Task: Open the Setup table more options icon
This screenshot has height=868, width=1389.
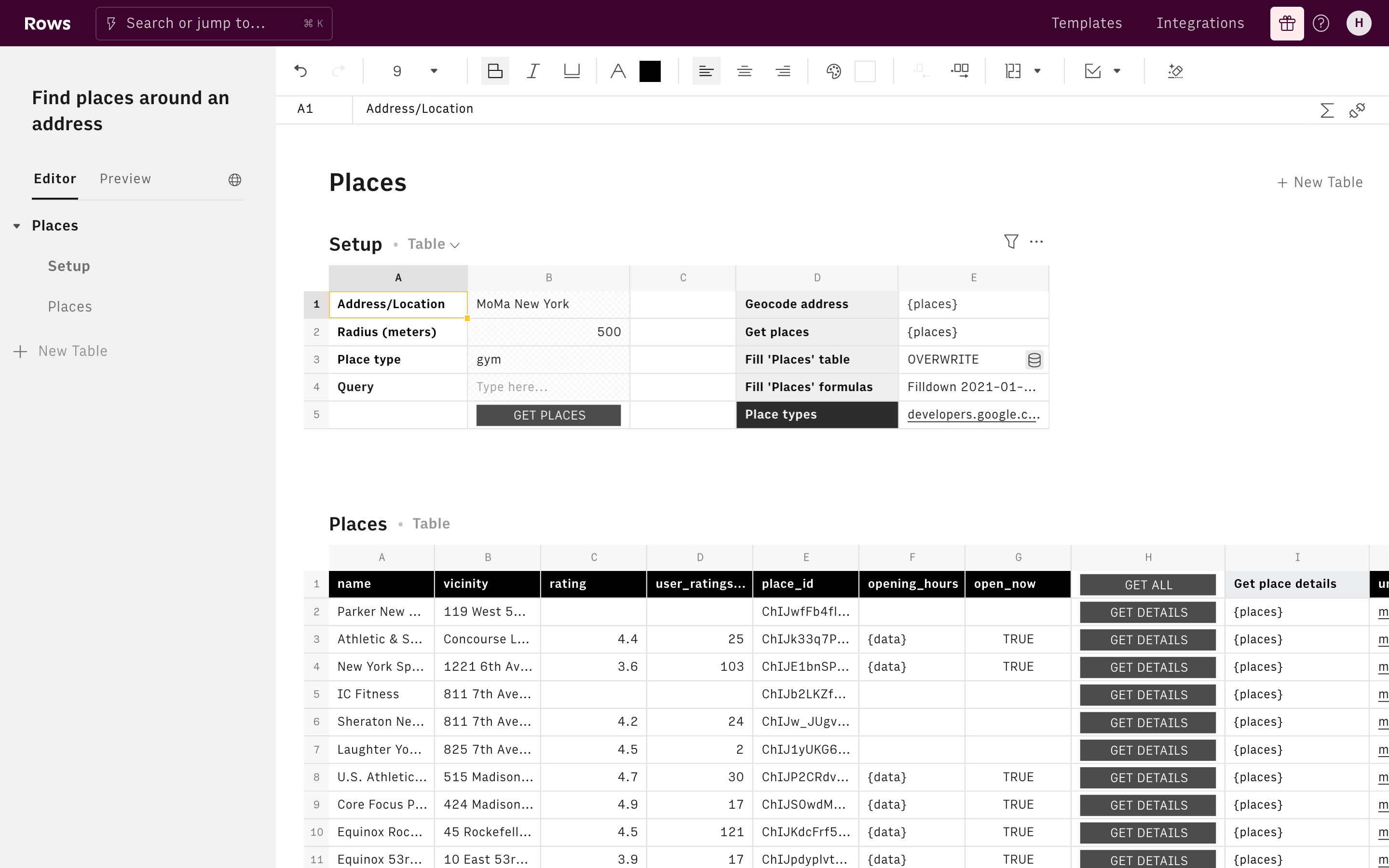Action: pos(1036,242)
